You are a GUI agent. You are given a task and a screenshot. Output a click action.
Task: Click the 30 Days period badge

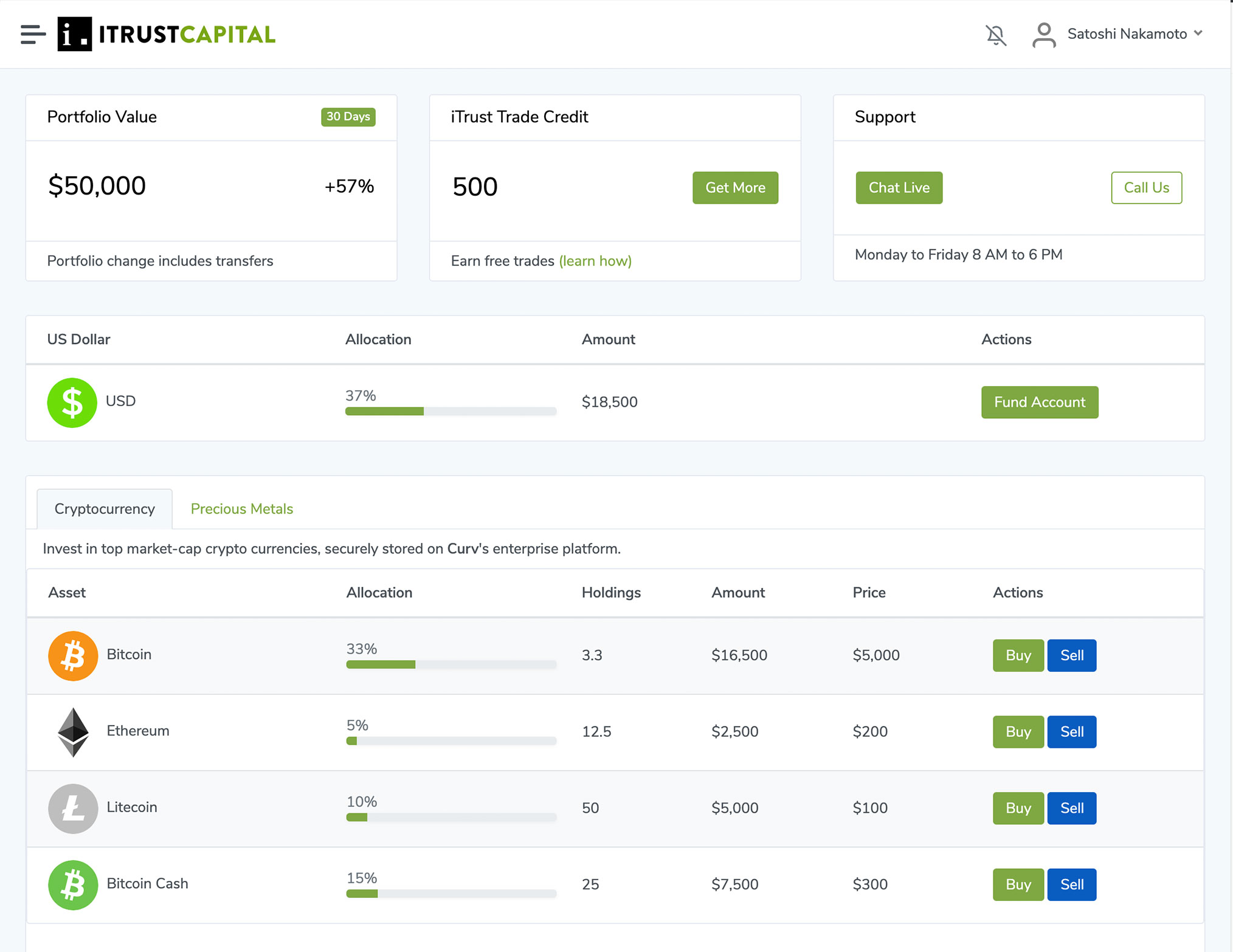pos(348,117)
